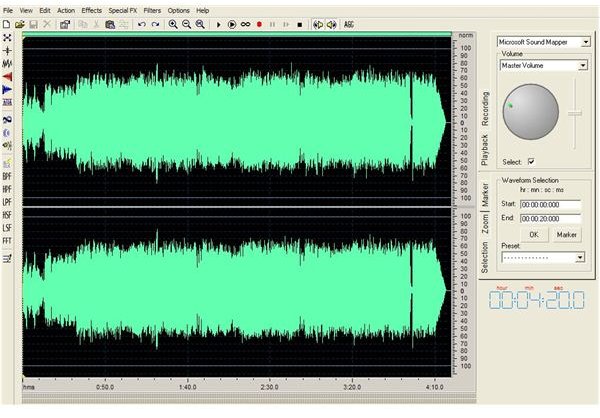Click the Paste clipboard icon in toolbar
The height and width of the screenshot is (418, 600).
click(x=110, y=24)
